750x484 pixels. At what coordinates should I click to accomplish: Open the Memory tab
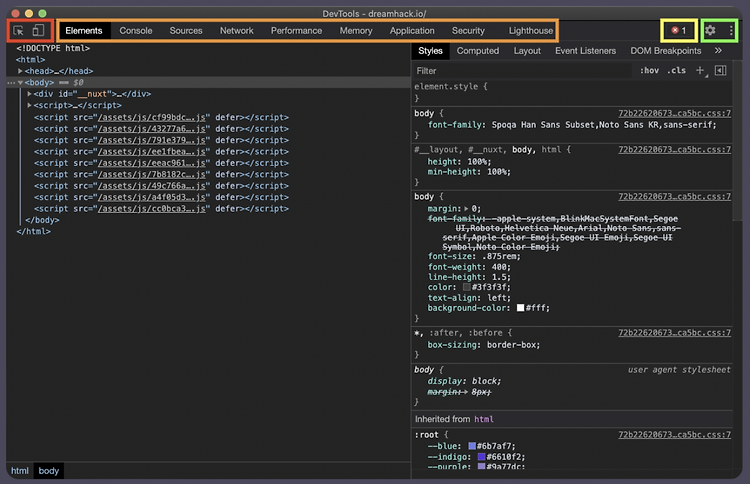[355, 31]
